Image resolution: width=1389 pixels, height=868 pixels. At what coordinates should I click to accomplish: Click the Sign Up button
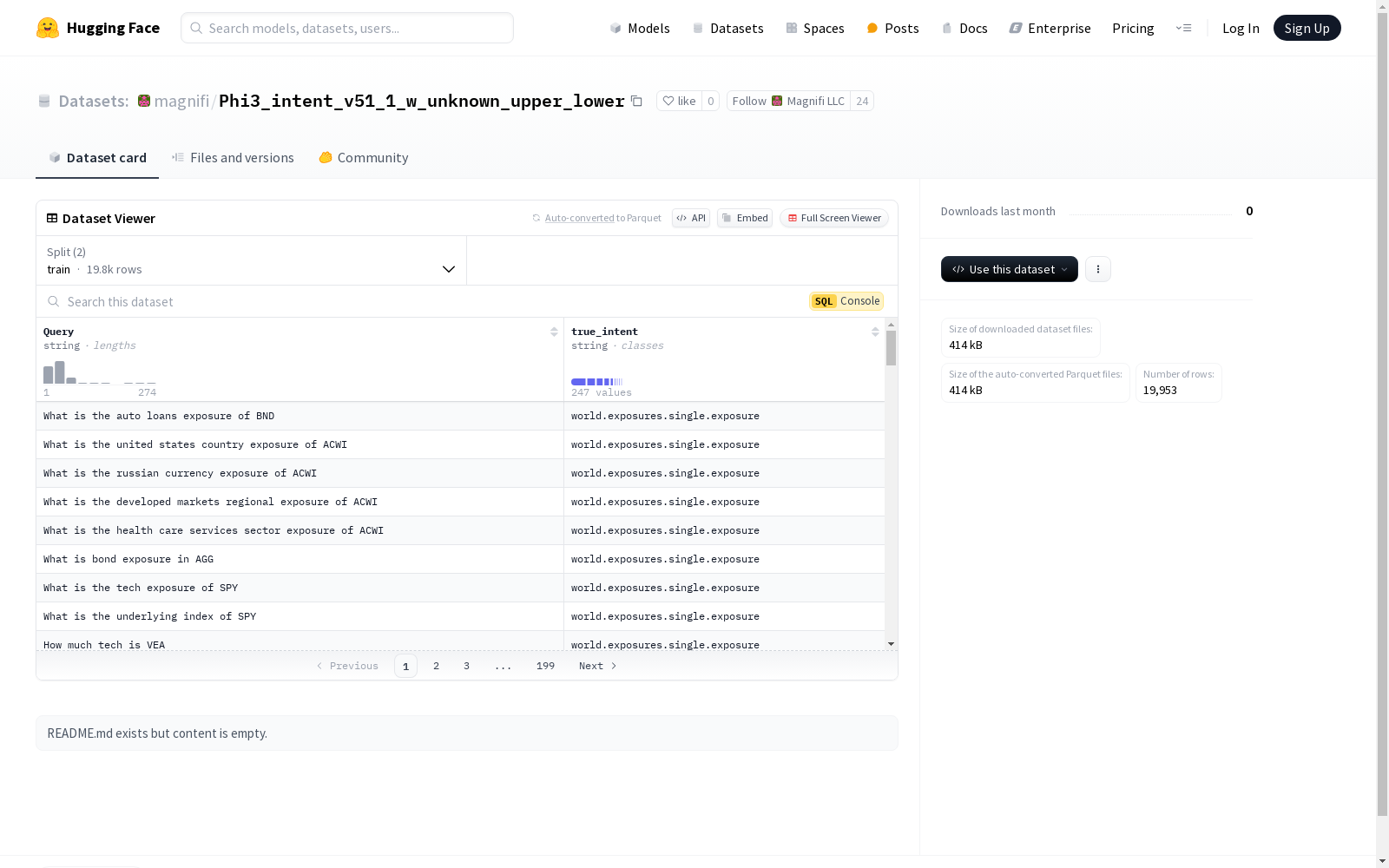[x=1307, y=28]
